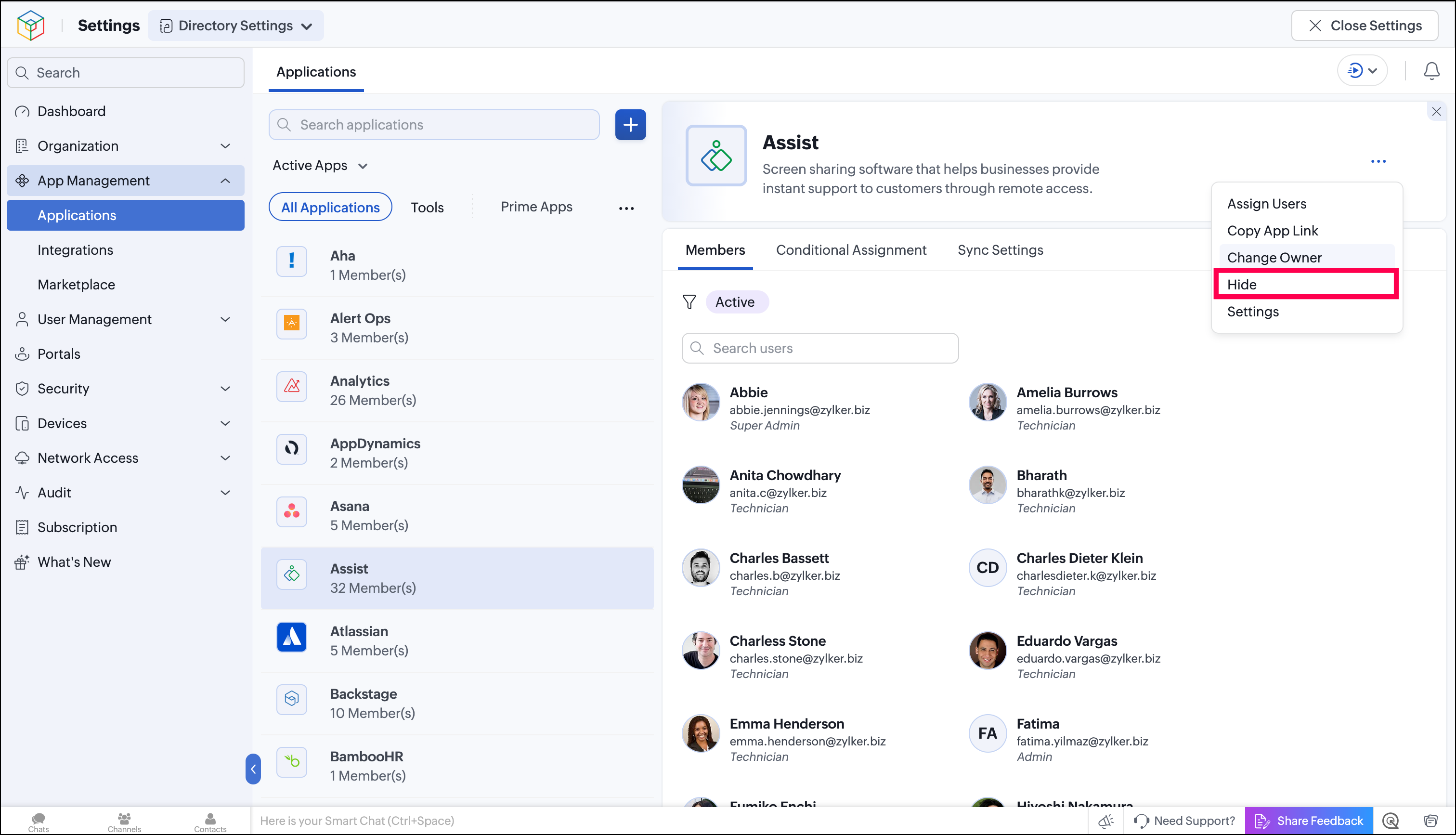Click the Need Support? link
The image size is (1456, 835).
(1184, 821)
